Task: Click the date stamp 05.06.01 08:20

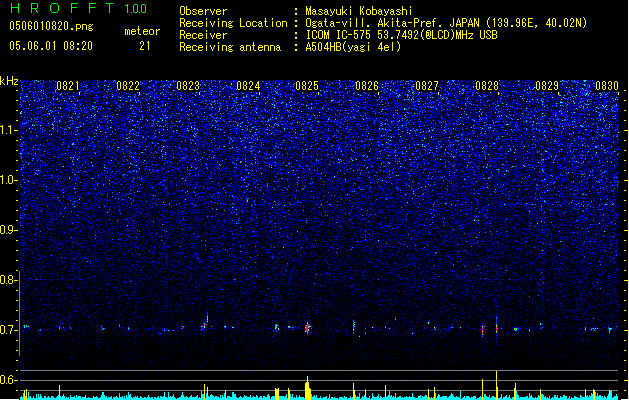Action: tap(51, 46)
